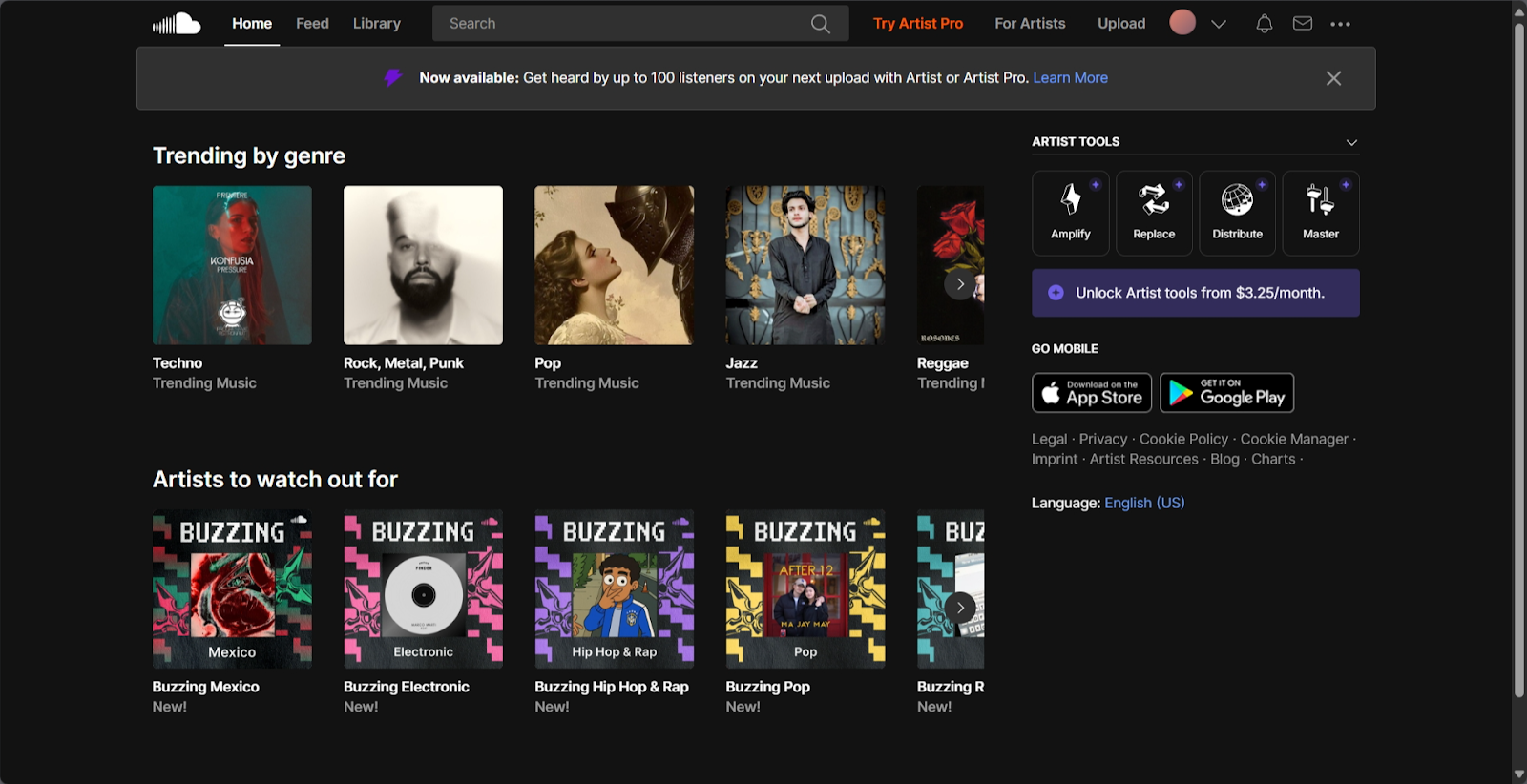Click the SoundCloud logo

click(177, 24)
